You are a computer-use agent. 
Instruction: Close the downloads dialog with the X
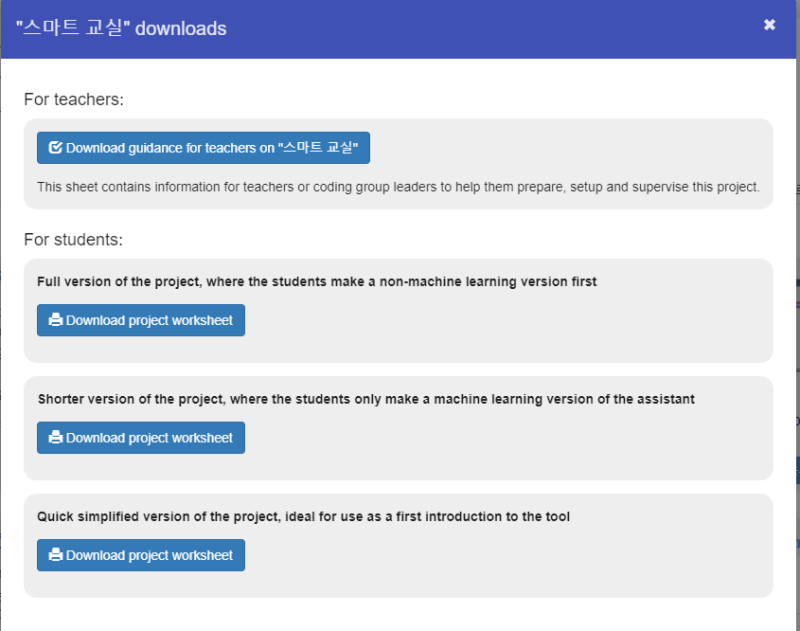(769, 25)
